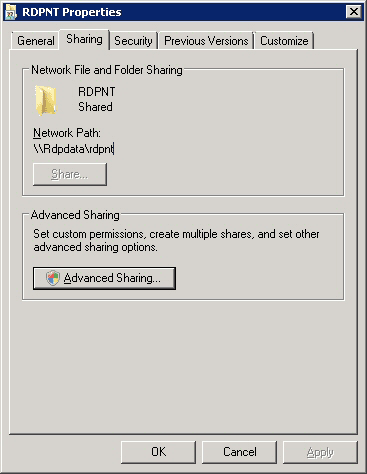Open Advanced Sharing settings
Image resolution: width=367 pixels, height=474 pixels.
[104, 278]
